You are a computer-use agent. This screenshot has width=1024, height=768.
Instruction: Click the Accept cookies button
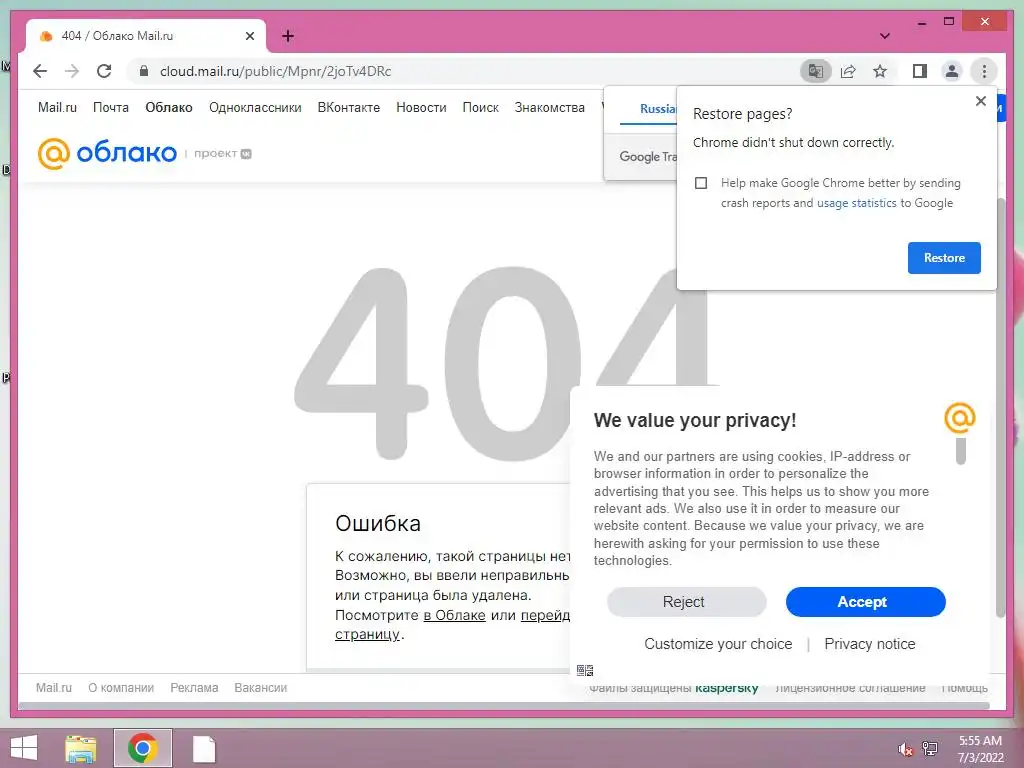click(865, 601)
